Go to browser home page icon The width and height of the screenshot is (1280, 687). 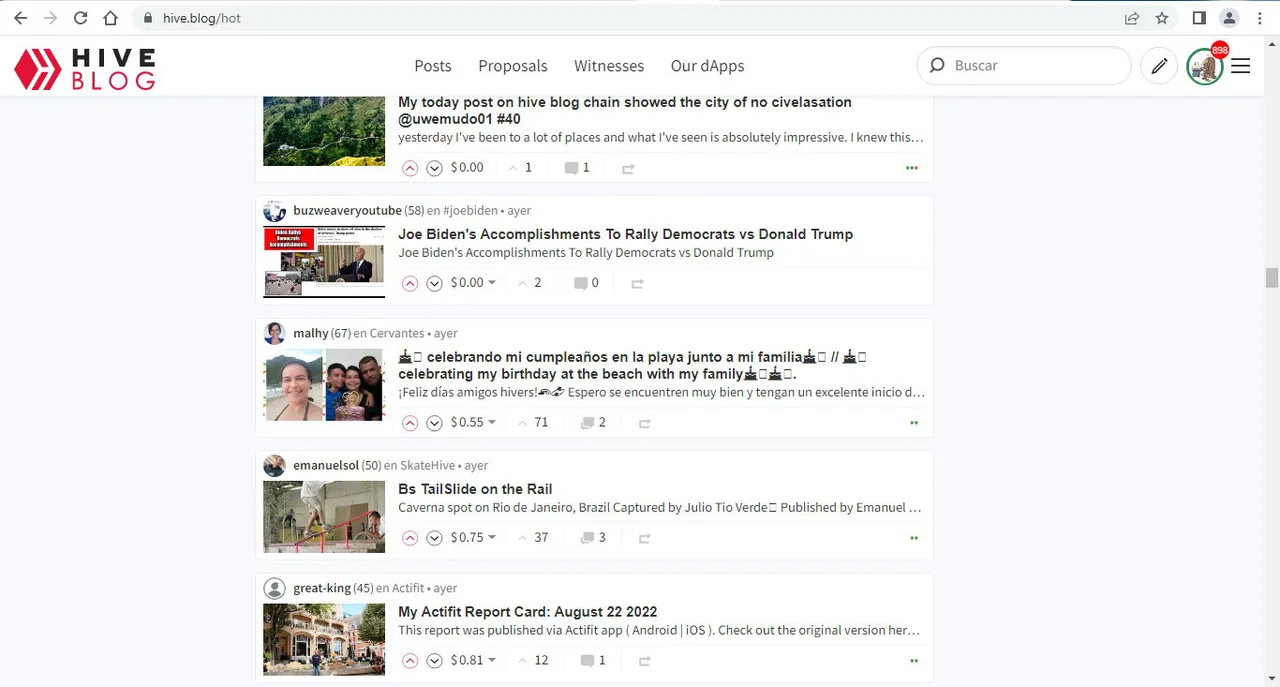(x=110, y=18)
